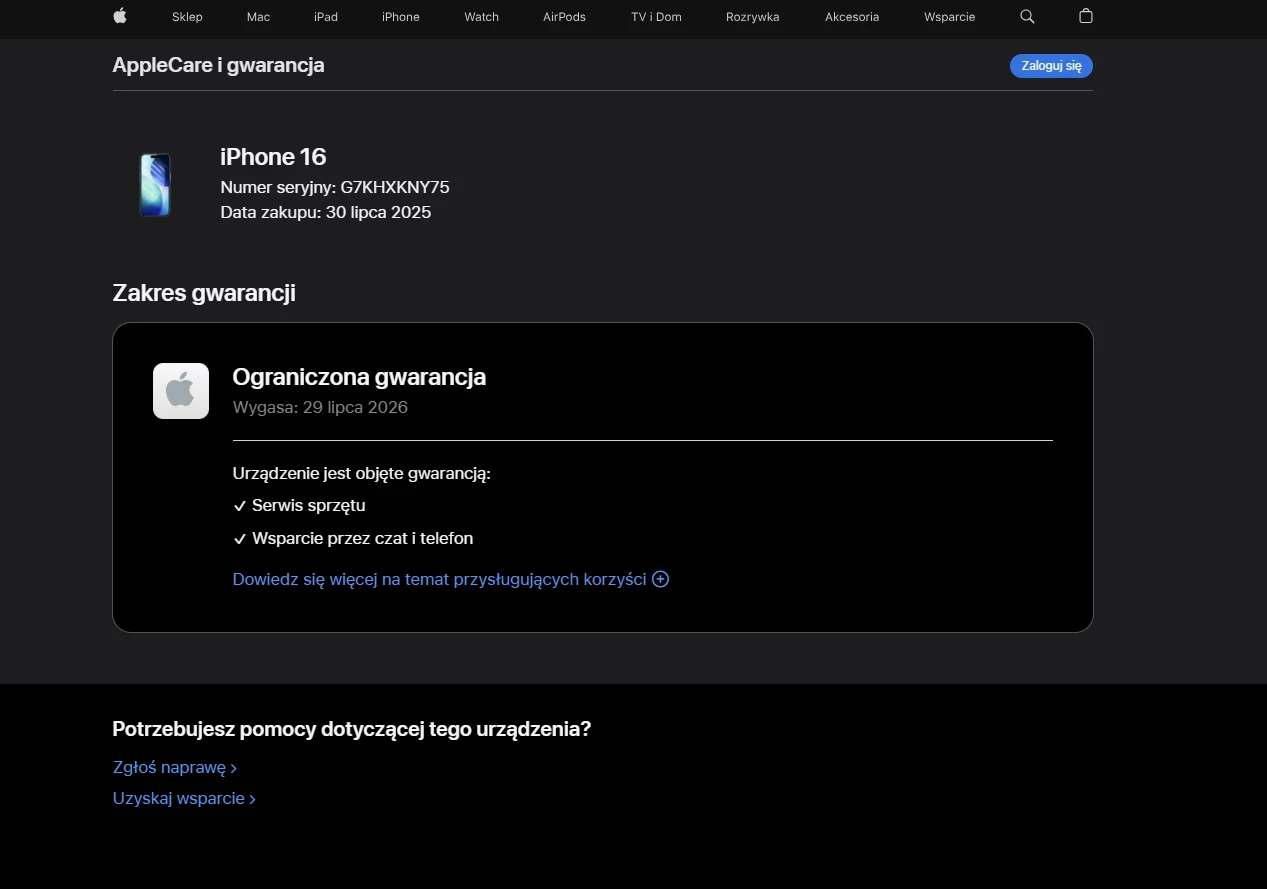
Task: Select iPhone in the top navigation
Action: pos(400,17)
